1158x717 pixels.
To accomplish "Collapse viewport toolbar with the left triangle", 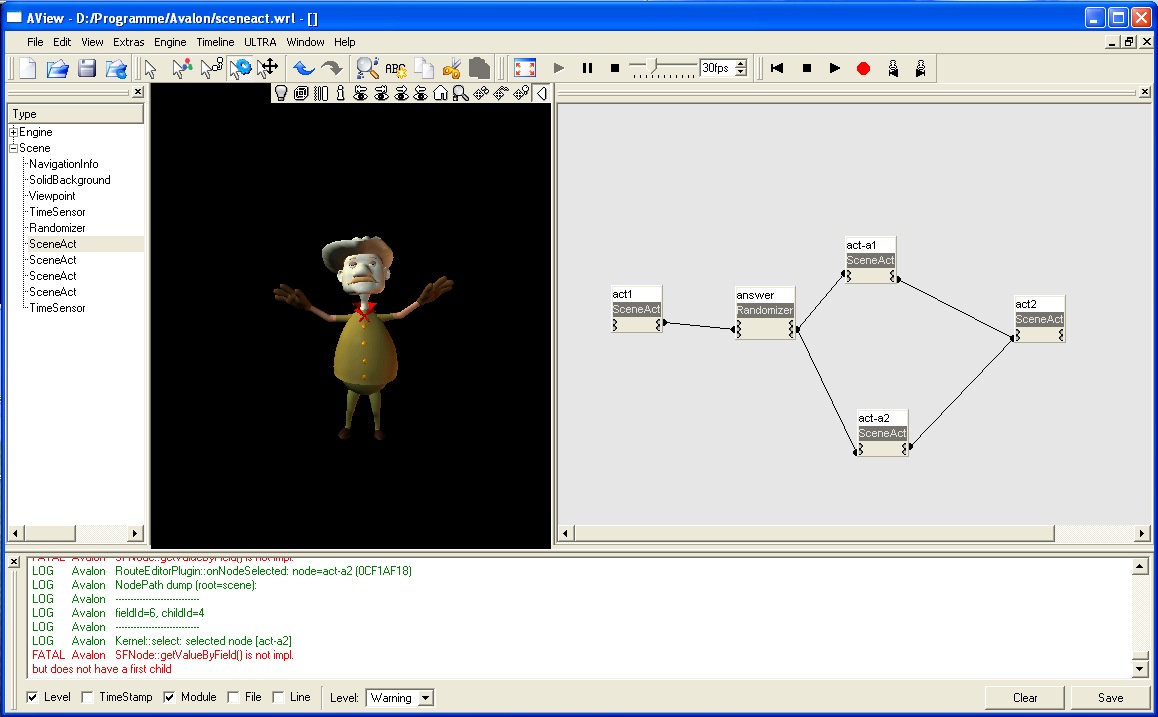I will coord(542,93).
